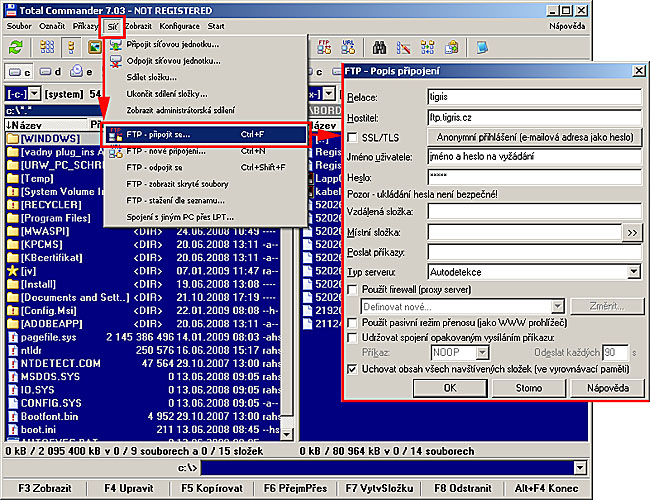Click Nápověda button in FTP dialog
Screen dimensions: 650x500
[x=607, y=388]
